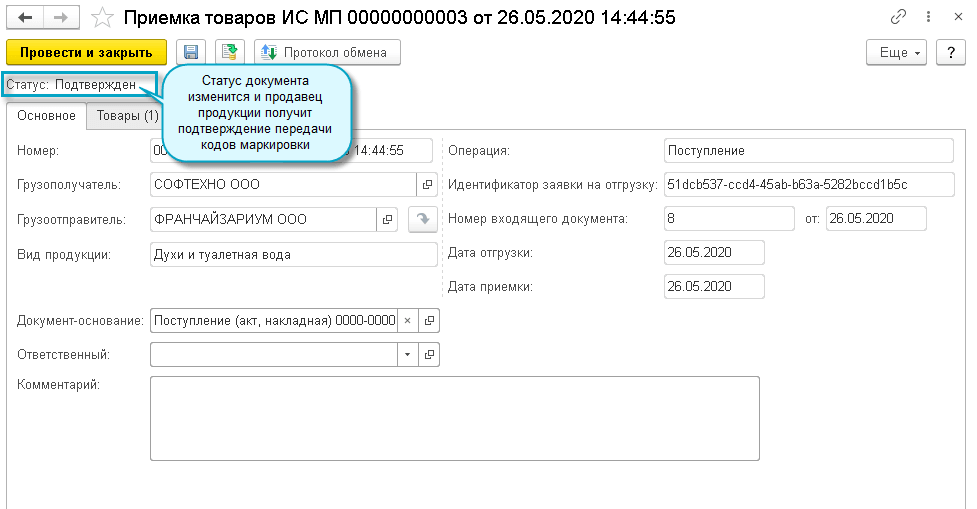Open Грузополучатель СОФТЕХНО record icon
The width and height of the screenshot is (977, 509).
click(427, 185)
